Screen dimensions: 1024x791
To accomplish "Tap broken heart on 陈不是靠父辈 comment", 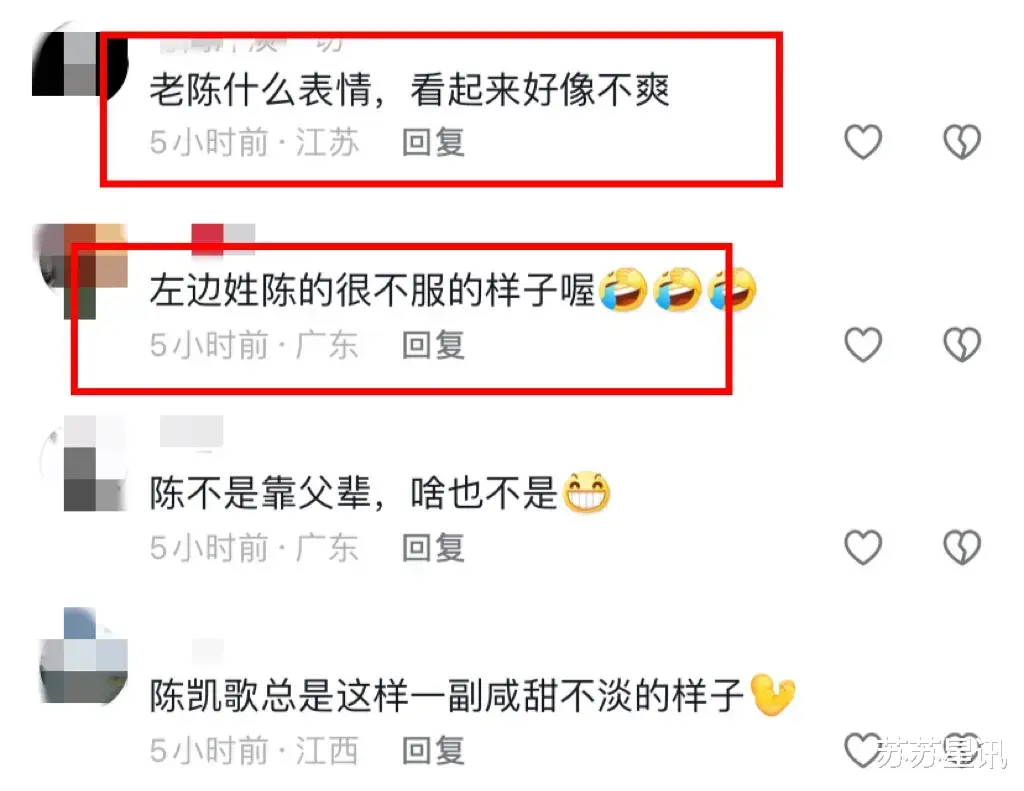I will tap(962, 547).
